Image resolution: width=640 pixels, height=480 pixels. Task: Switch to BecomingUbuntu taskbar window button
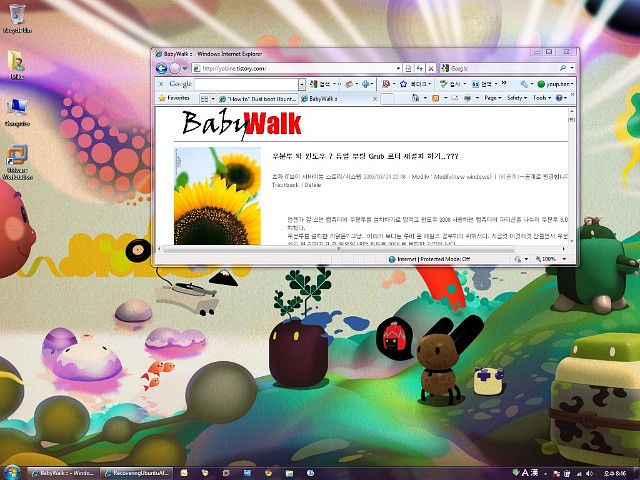coord(136,473)
